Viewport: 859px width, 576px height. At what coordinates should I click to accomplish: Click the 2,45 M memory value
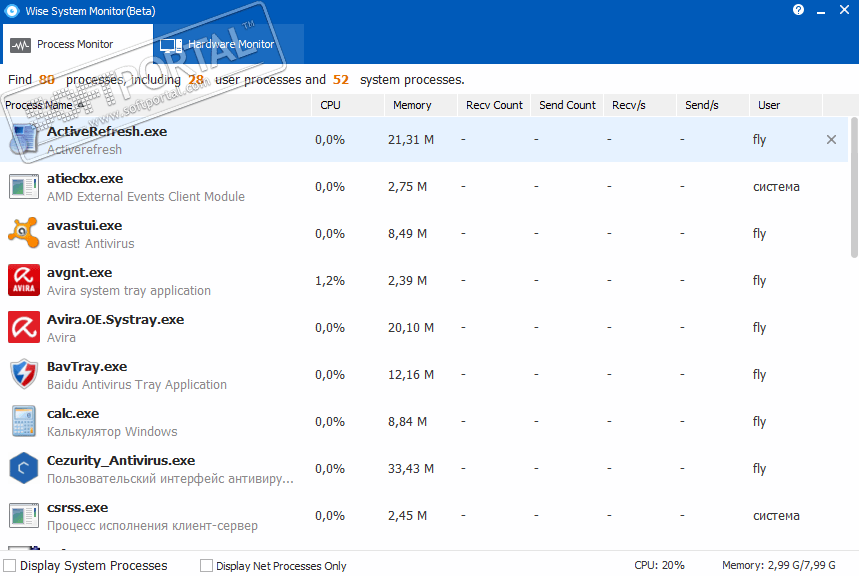tap(407, 516)
